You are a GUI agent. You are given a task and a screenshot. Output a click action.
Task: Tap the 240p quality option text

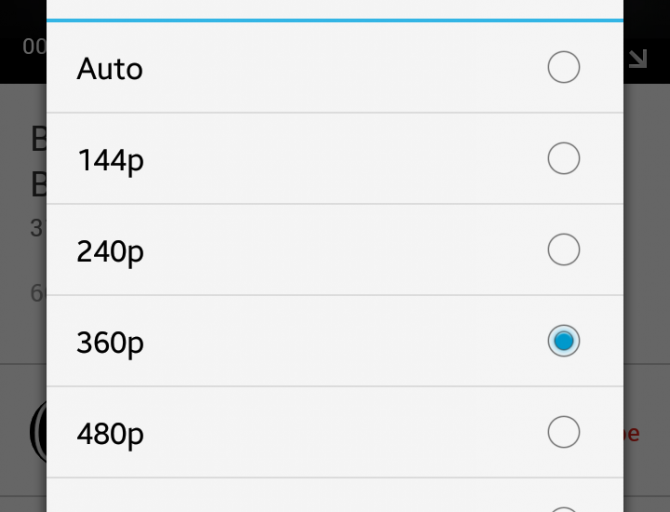click(x=110, y=251)
